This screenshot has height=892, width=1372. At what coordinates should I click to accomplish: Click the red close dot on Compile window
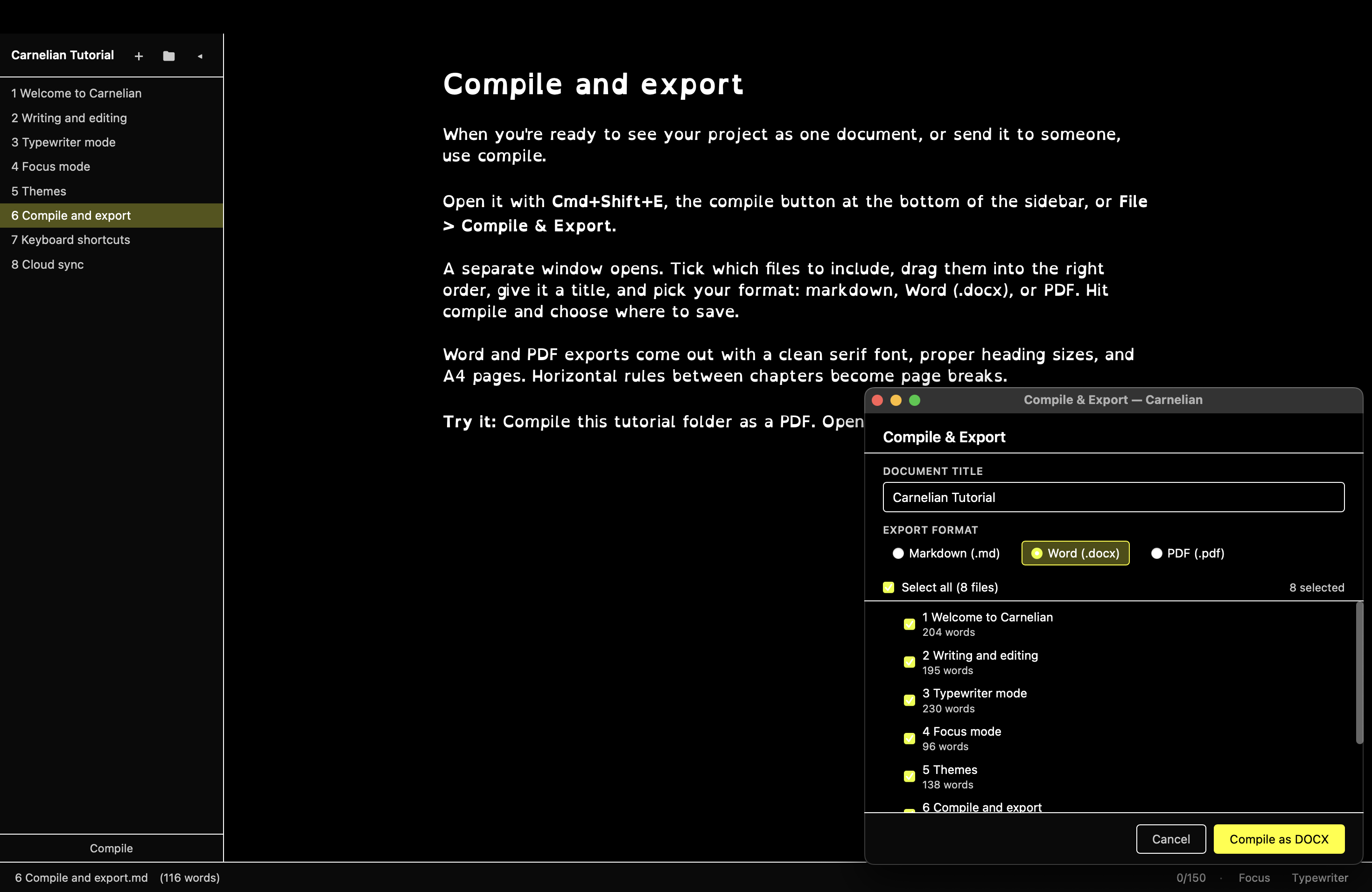click(x=877, y=400)
